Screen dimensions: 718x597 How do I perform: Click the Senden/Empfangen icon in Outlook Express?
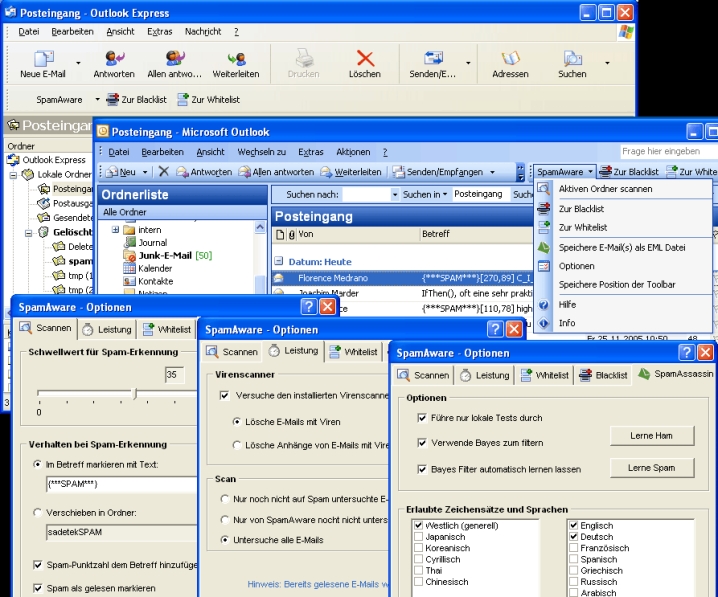pos(434,59)
